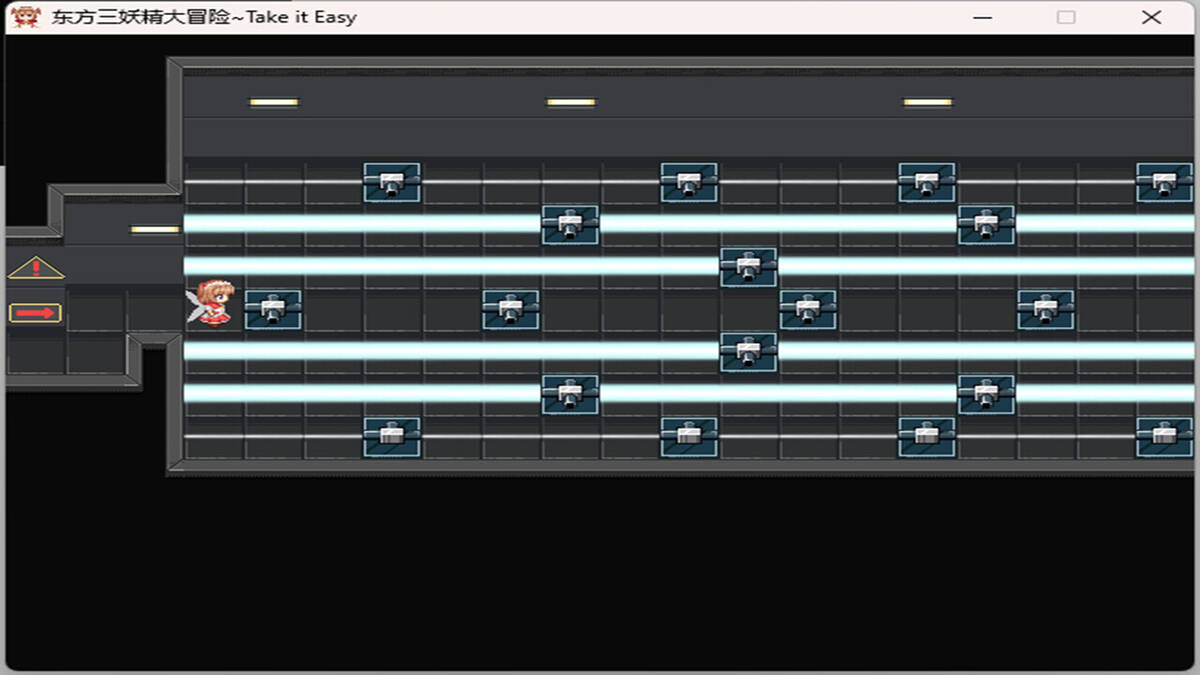Click the leftmost ceiling light in the main room

pos(274,102)
